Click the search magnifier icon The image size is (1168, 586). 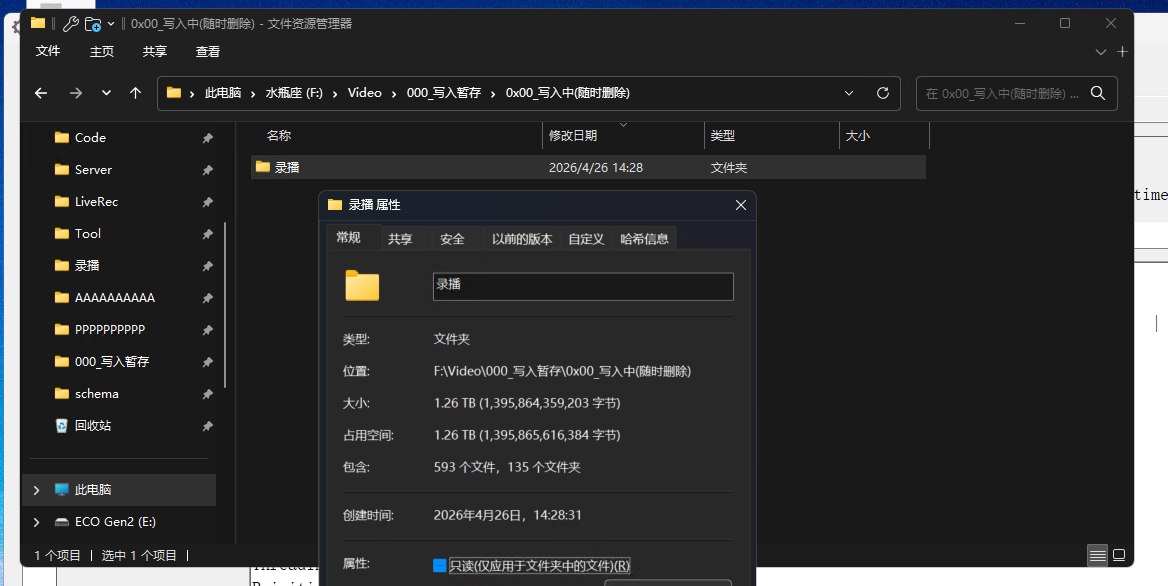1098,93
